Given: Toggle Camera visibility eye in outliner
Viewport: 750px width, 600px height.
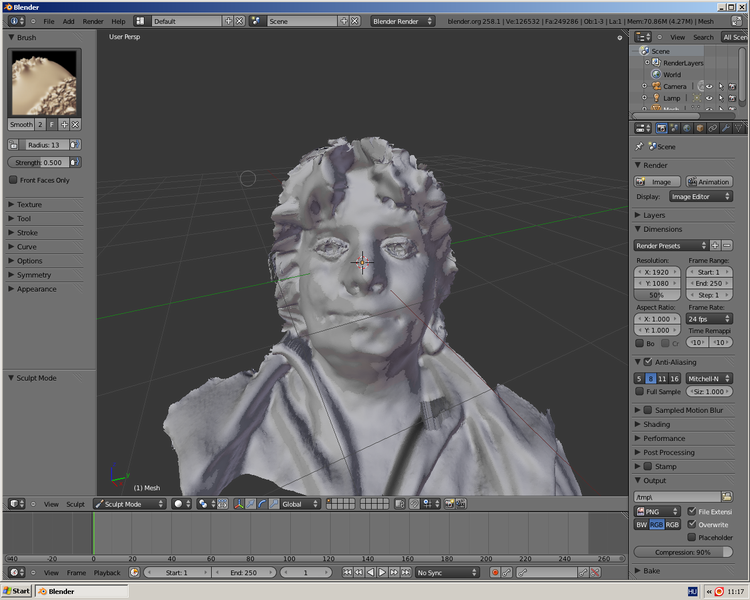Looking at the screenshot, I should tap(708, 86).
